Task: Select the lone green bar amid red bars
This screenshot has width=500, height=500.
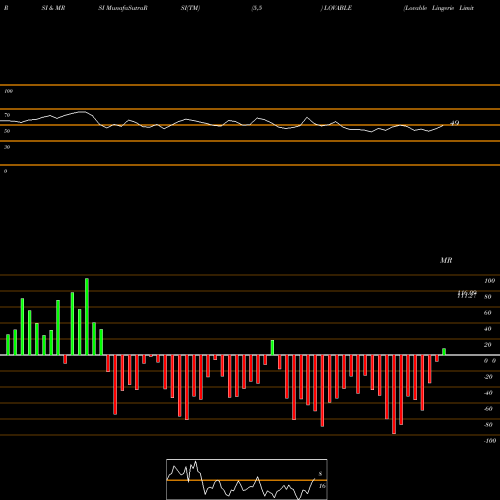Action: click(272, 348)
